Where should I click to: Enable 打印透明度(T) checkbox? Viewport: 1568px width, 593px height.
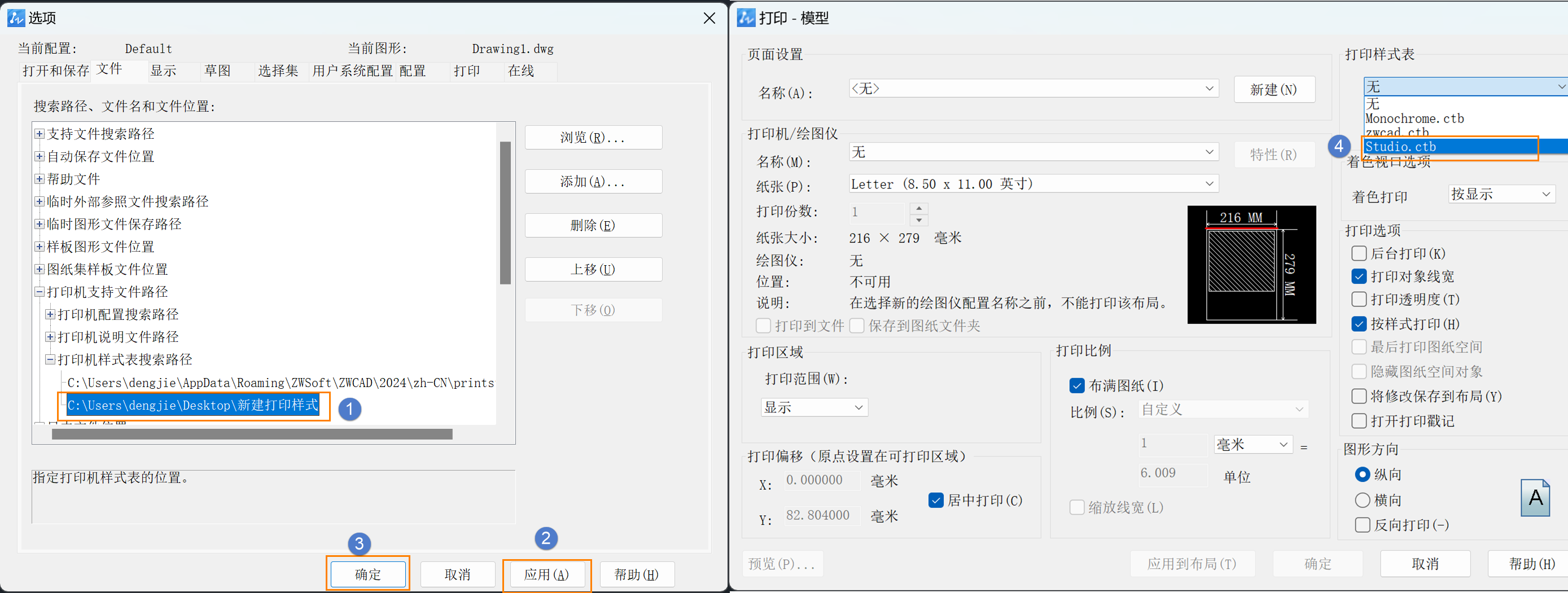[1359, 299]
